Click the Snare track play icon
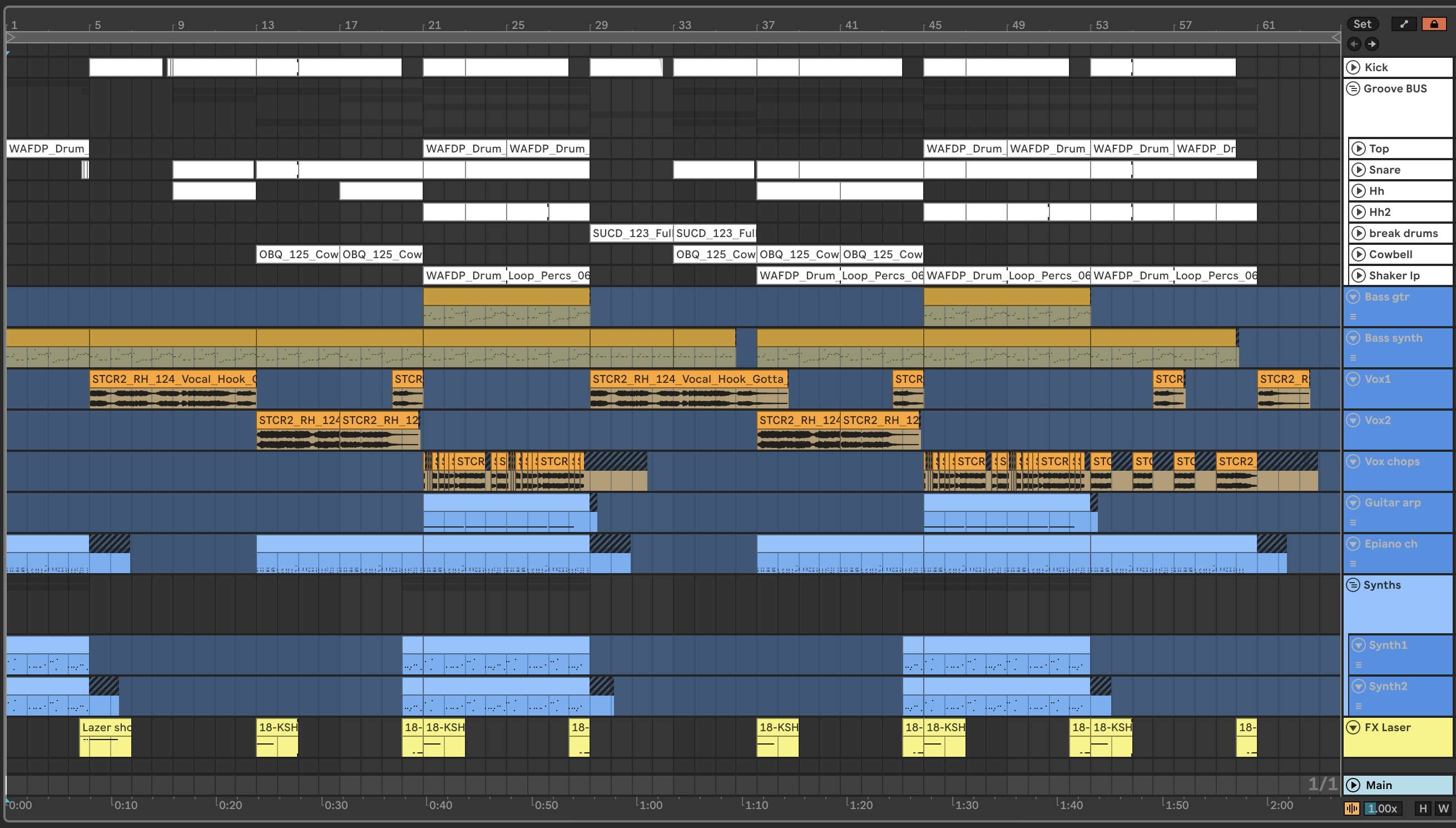Screen dimensions: 1456x828 tap(1358, 170)
